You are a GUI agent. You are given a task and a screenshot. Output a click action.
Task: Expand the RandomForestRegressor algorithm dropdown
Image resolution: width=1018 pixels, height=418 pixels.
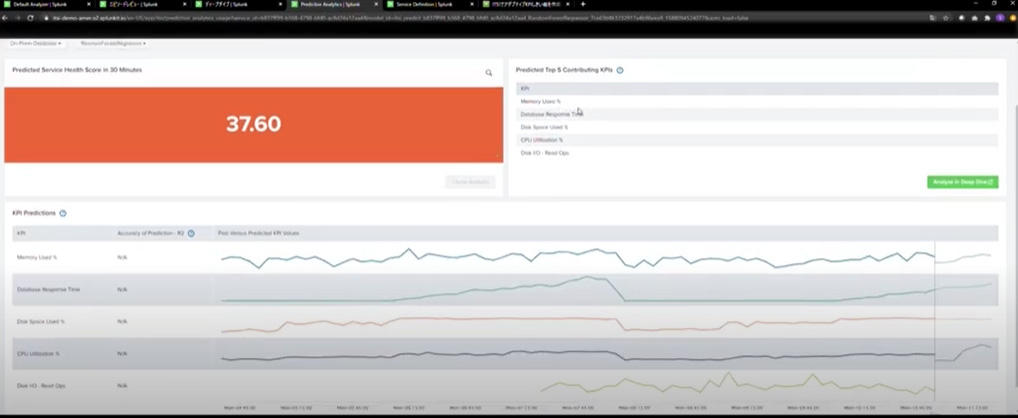[113, 43]
